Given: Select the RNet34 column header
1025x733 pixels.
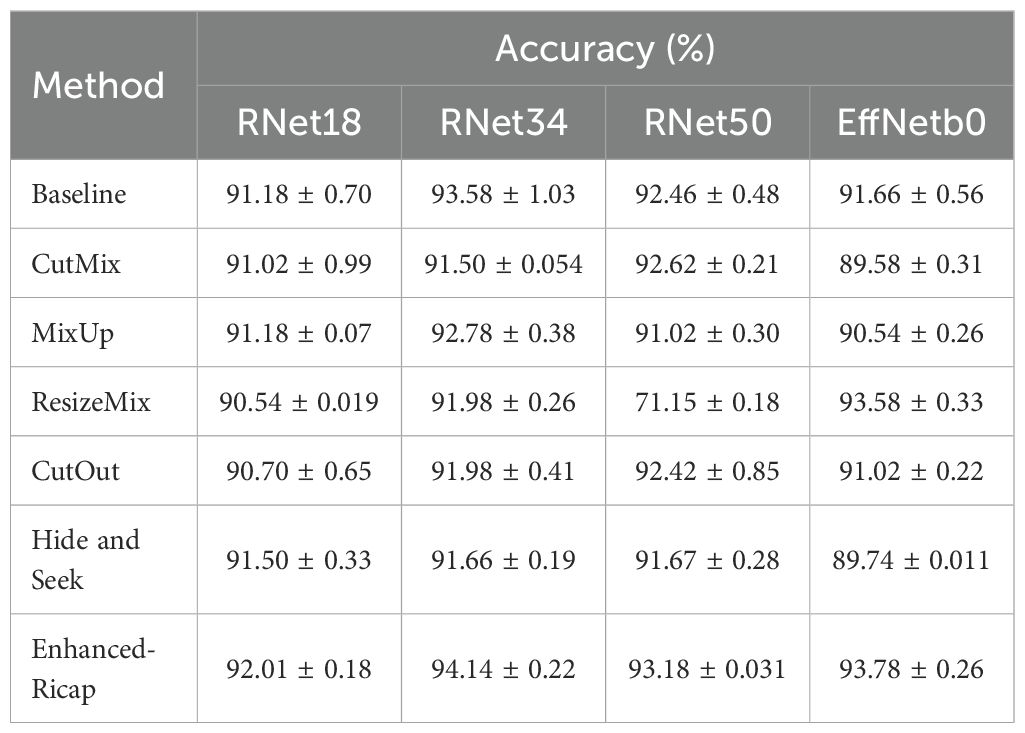Looking at the screenshot, I should pyautogui.click(x=503, y=122).
